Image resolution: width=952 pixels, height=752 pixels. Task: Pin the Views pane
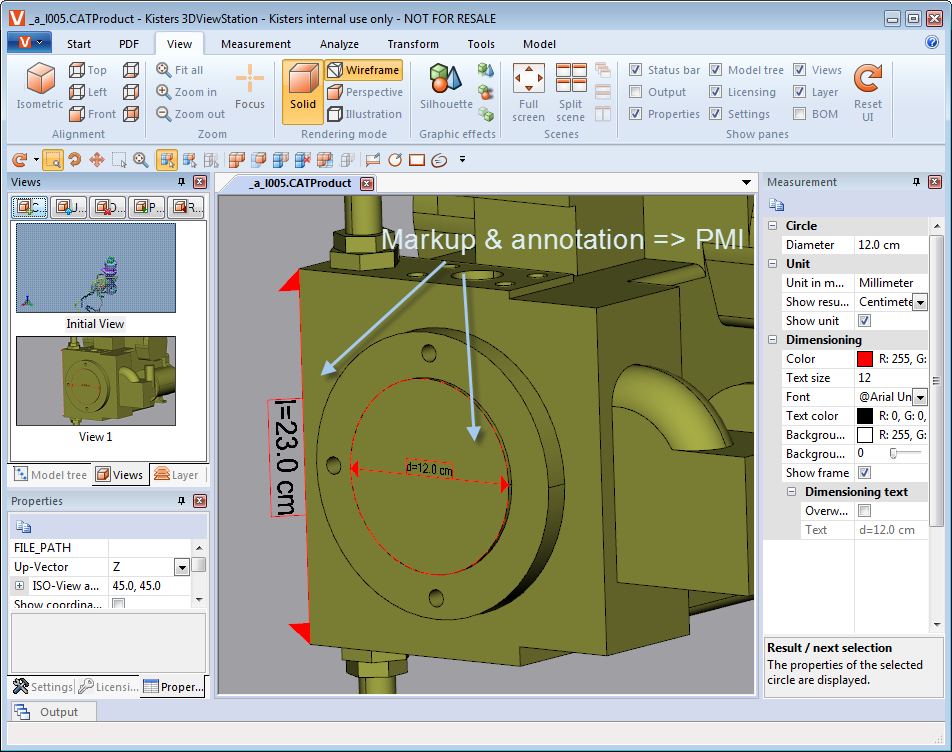coord(181,181)
